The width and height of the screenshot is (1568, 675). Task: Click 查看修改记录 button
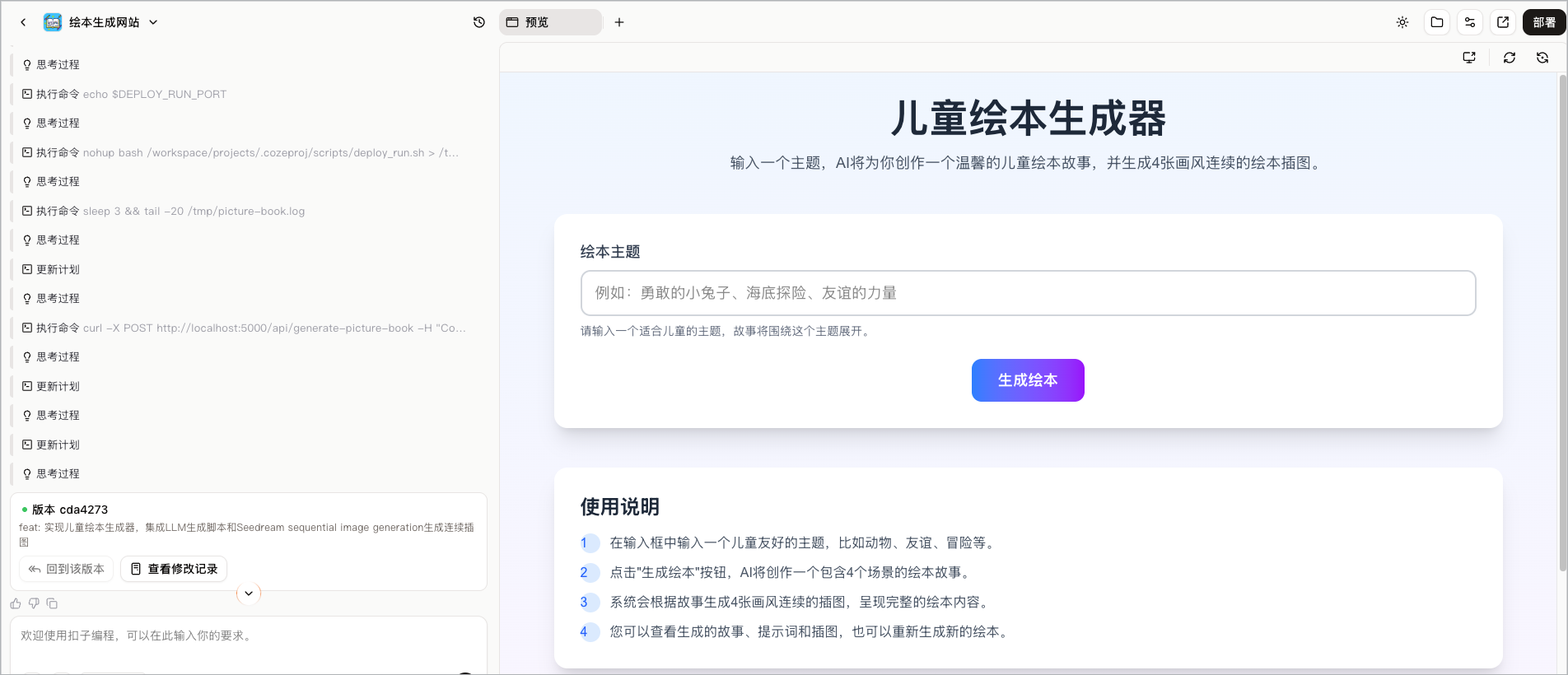tap(174, 569)
